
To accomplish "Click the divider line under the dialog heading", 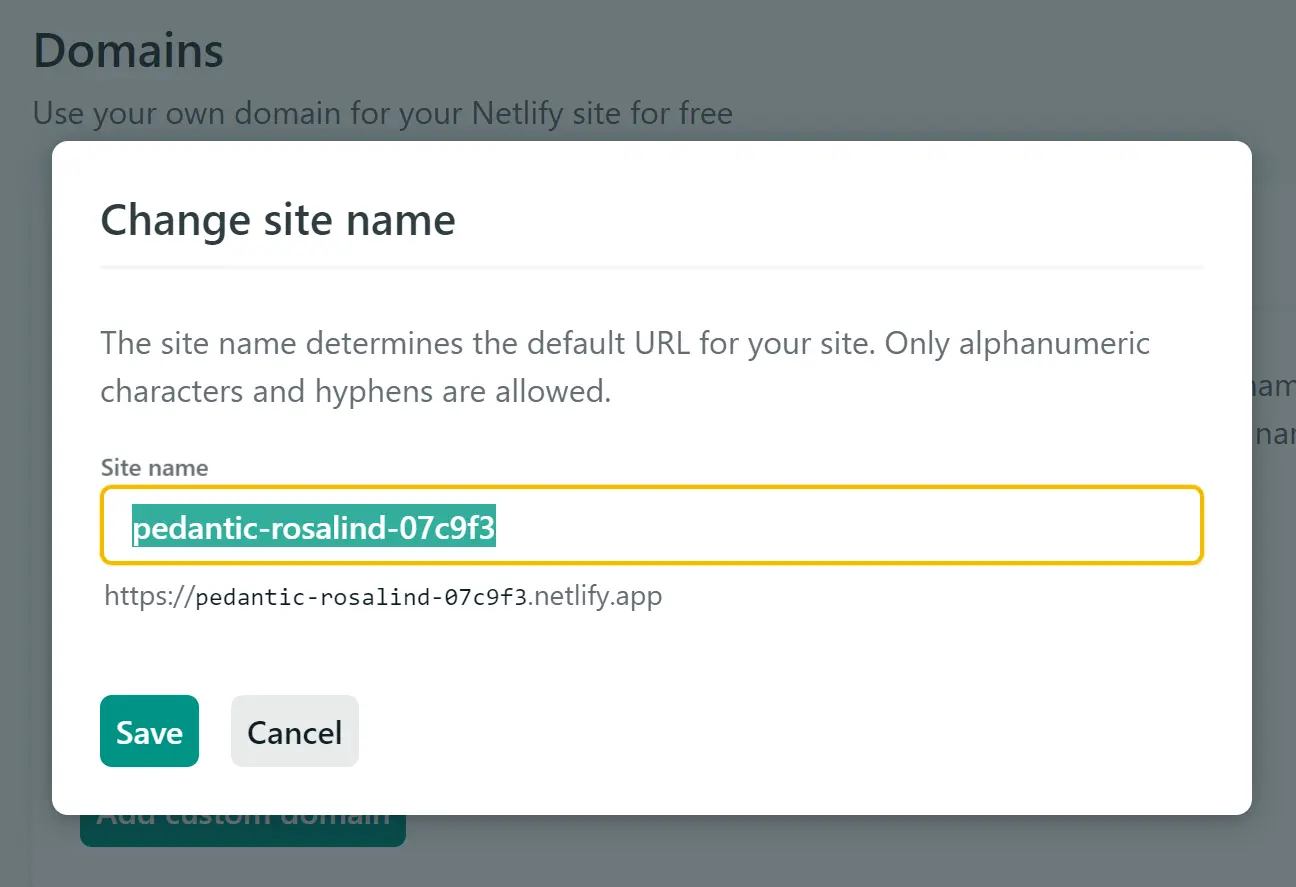I will [x=651, y=268].
